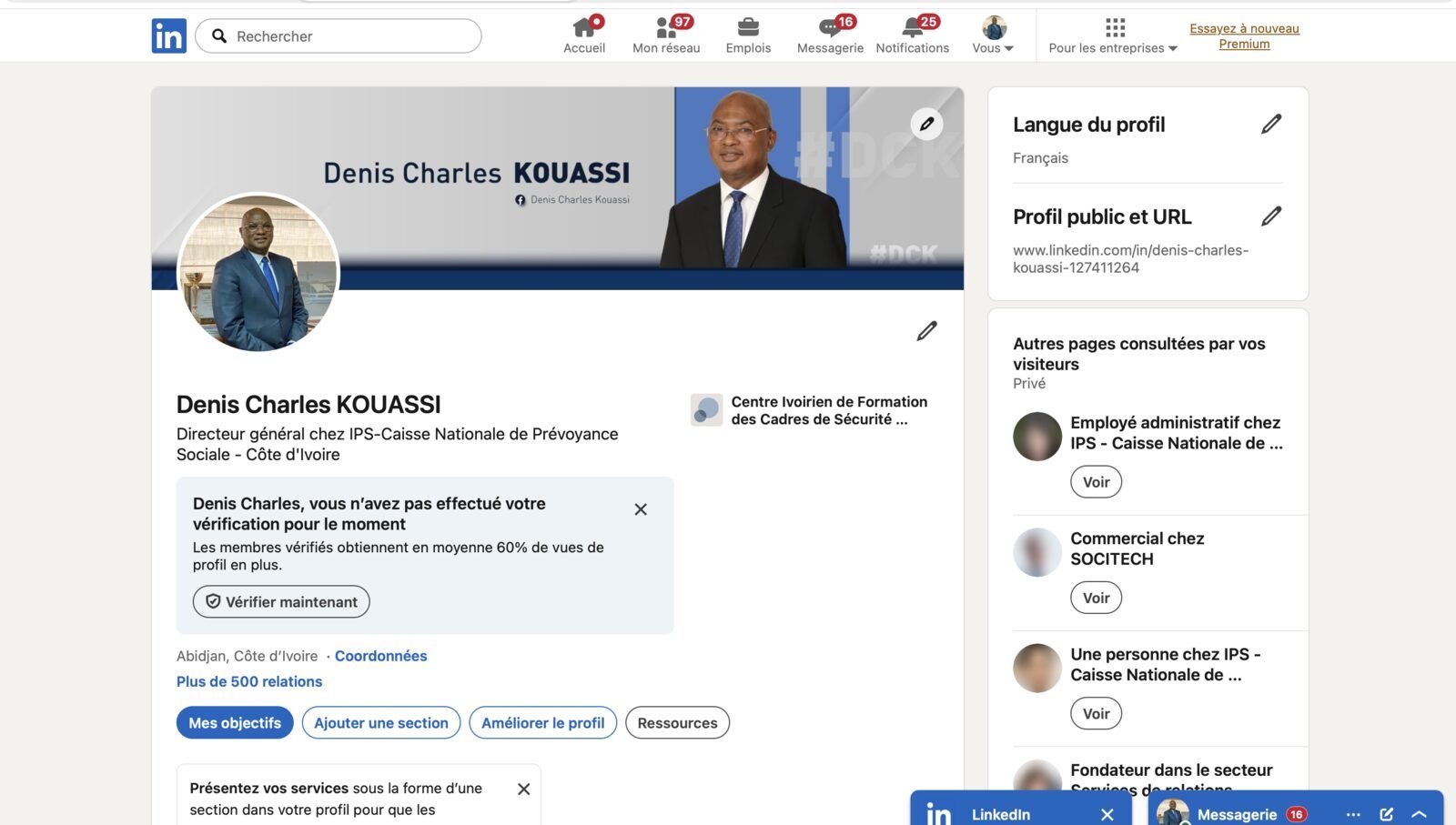Close the LinkedIn popup at bottom
This screenshot has width=1456, height=825.
click(1107, 815)
